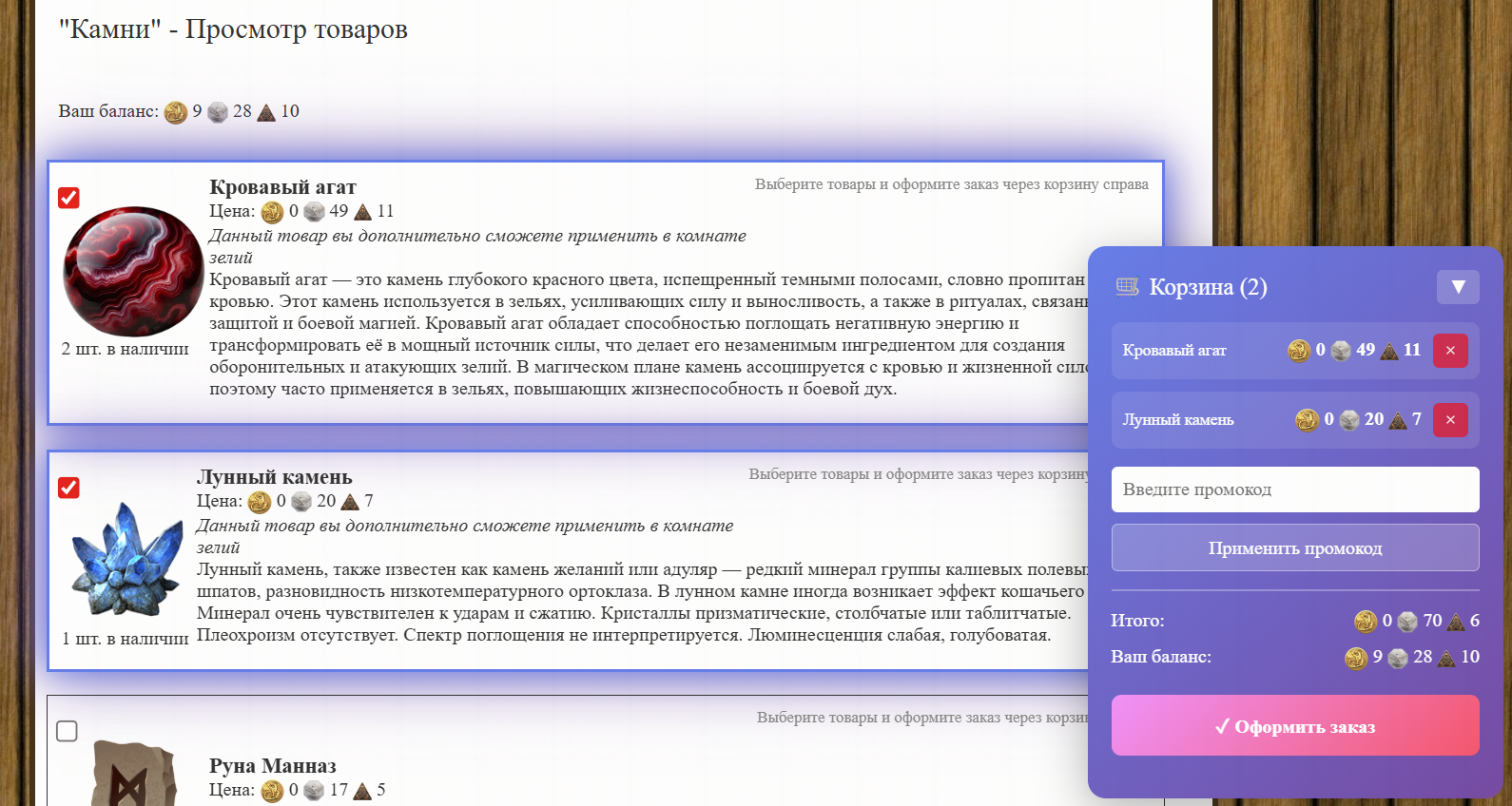Click the gold coin icon in top balance

point(176,112)
